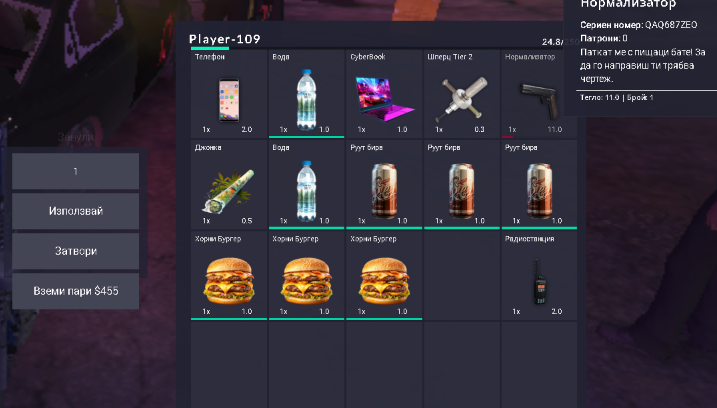Select the first Хорни Бургер item
The image size is (717, 408).
pos(229,276)
